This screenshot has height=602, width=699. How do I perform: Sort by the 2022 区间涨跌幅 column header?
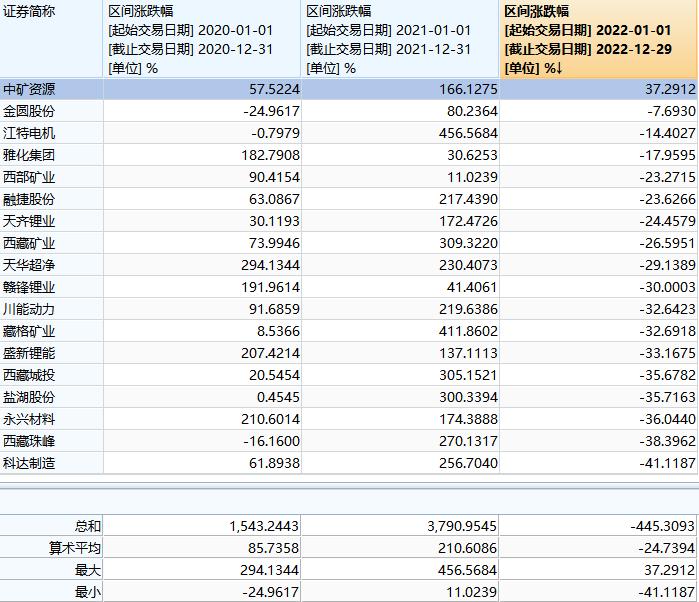599,39
